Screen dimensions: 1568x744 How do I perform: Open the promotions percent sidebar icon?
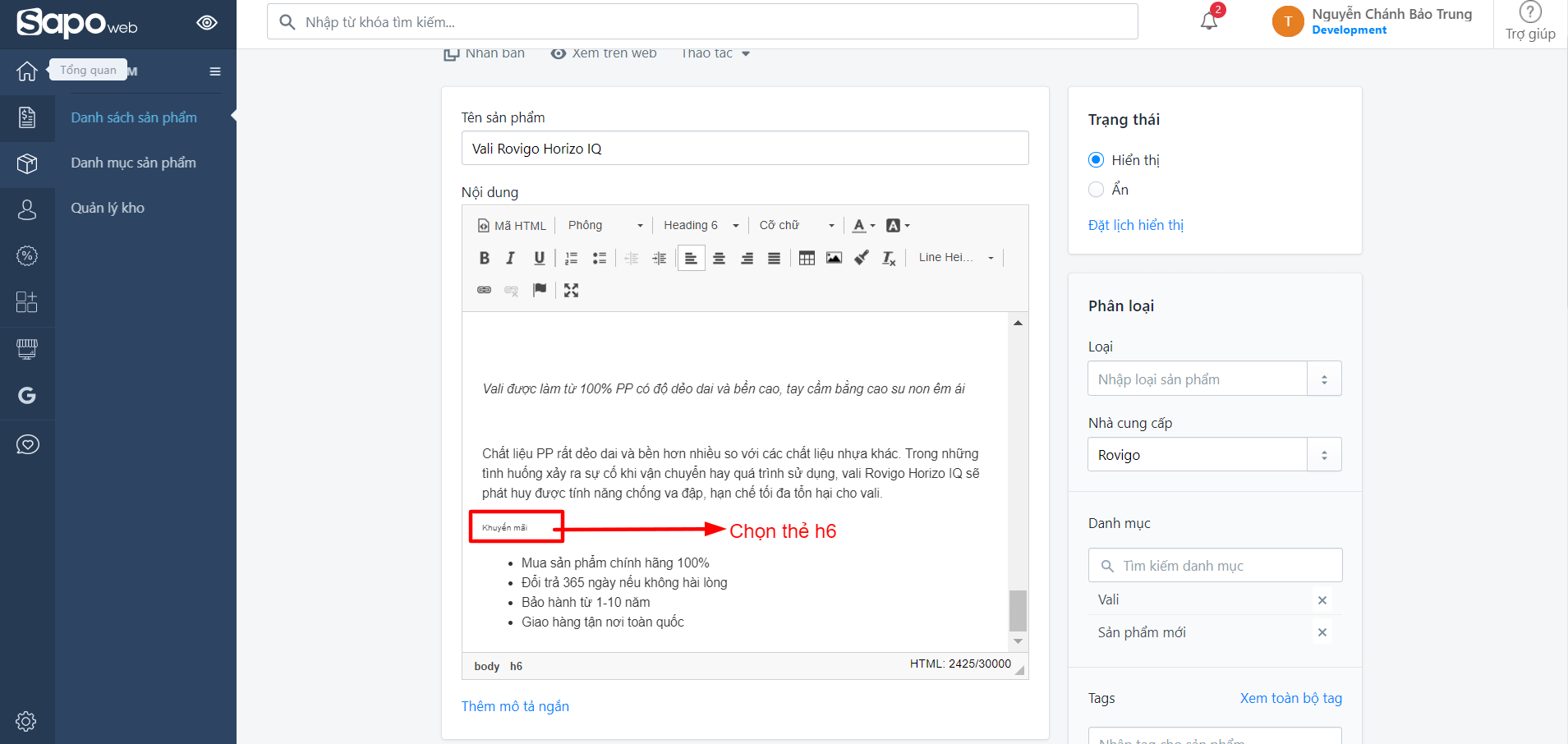tap(27, 255)
